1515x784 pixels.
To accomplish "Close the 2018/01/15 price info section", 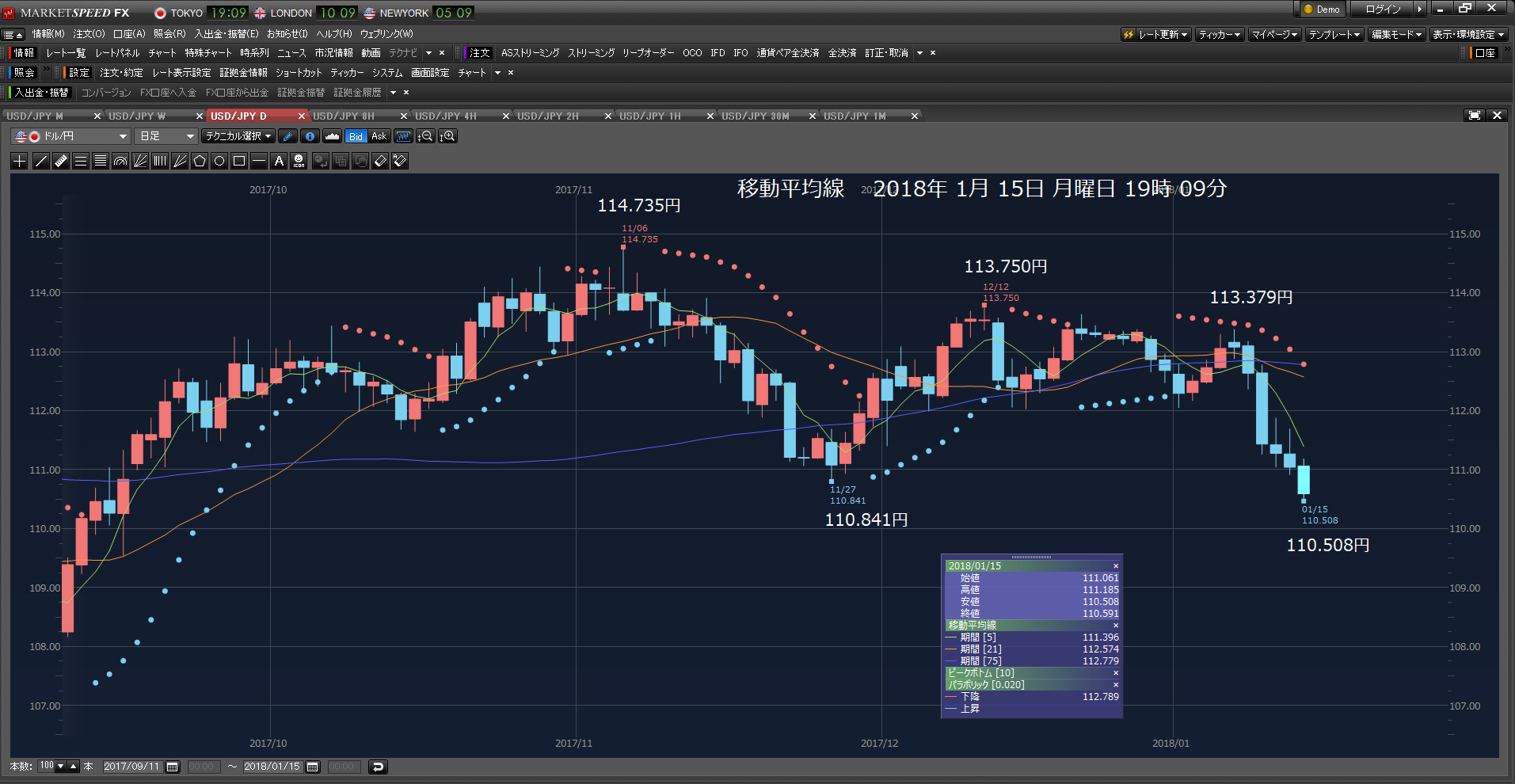I will point(1116,566).
